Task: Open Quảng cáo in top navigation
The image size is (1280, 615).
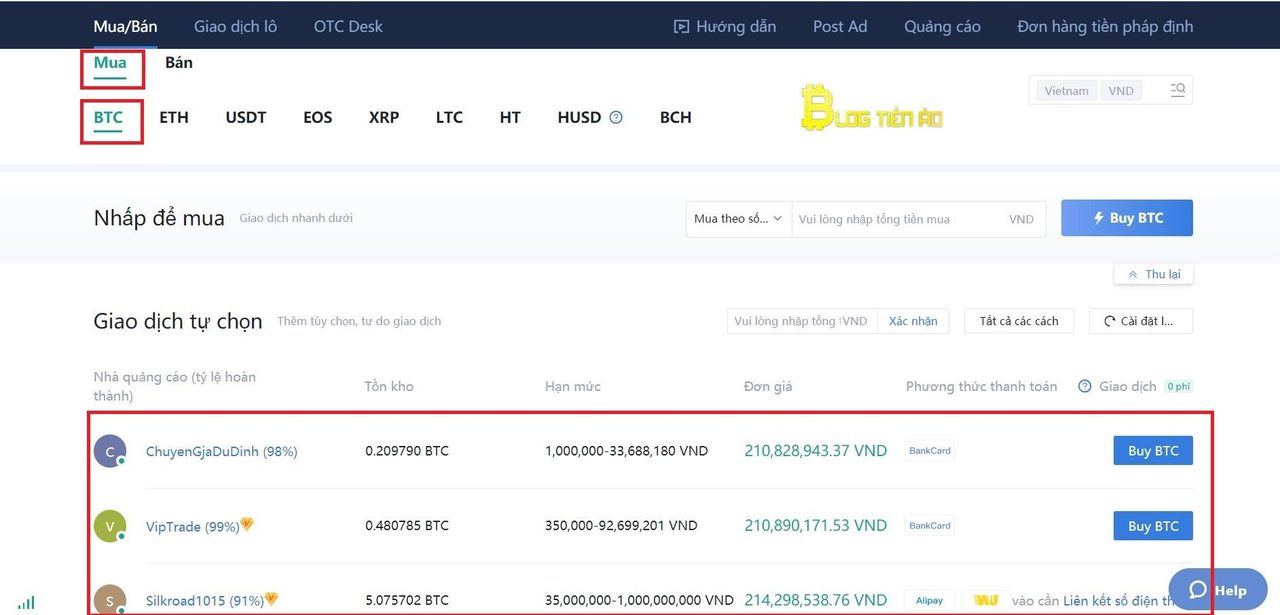Action: click(x=942, y=27)
